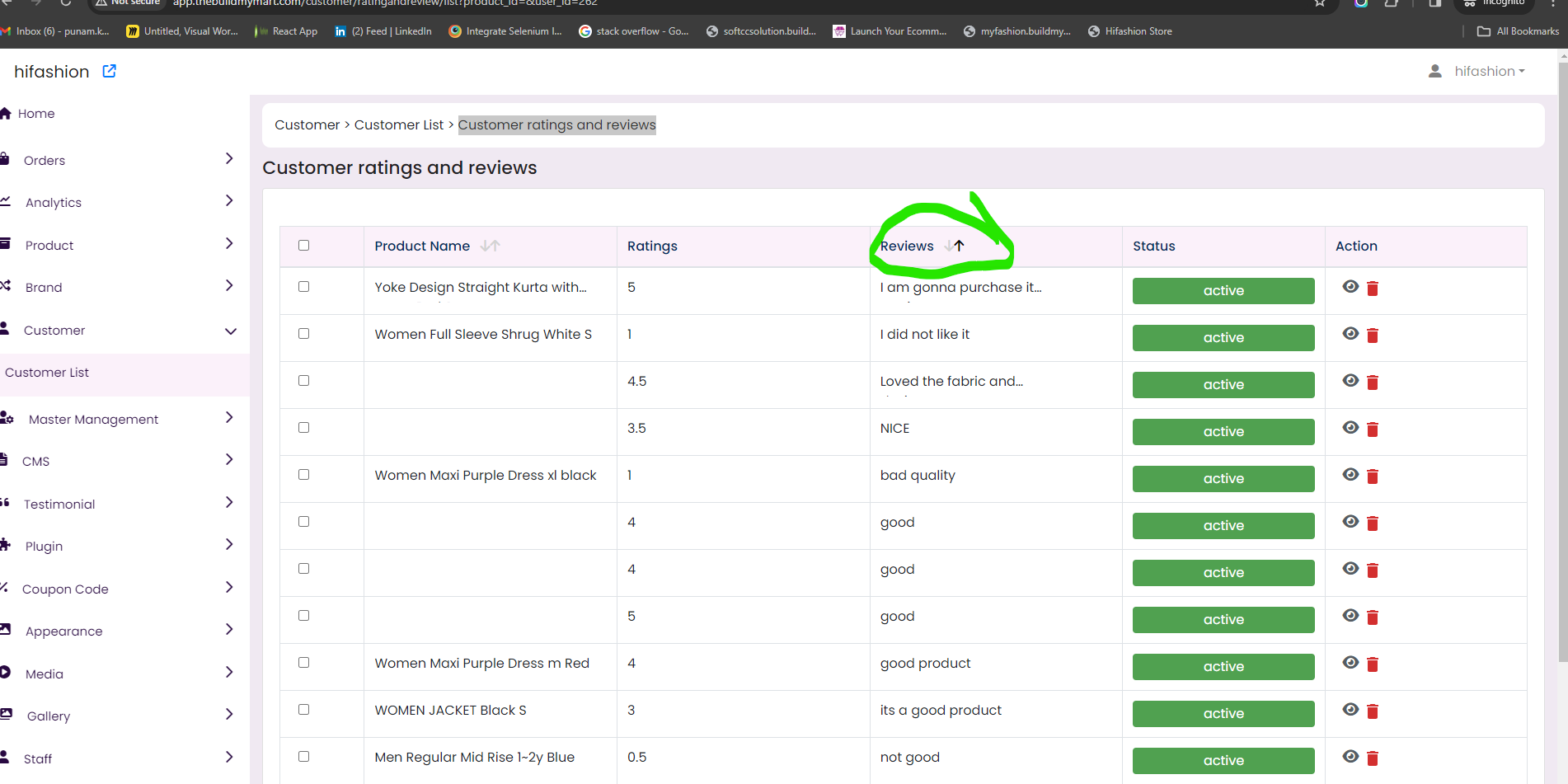Click the user profile avatar icon
Image resolution: width=1568 pixels, height=784 pixels.
[1435, 72]
